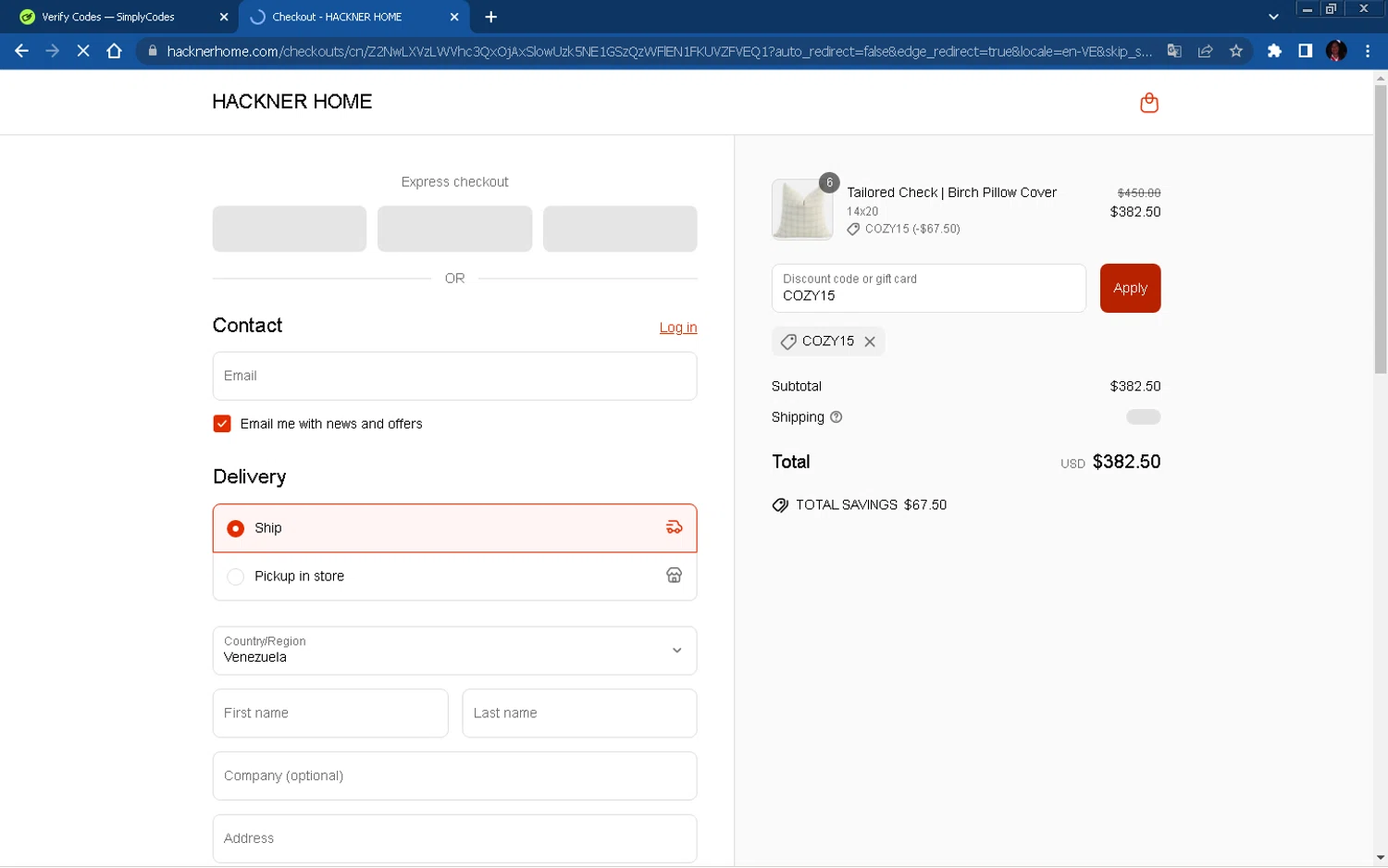Click the Tailored Check Birch Pillow Cover title
Viewport: 1388px width, 868px height.
tap(951, 192)
